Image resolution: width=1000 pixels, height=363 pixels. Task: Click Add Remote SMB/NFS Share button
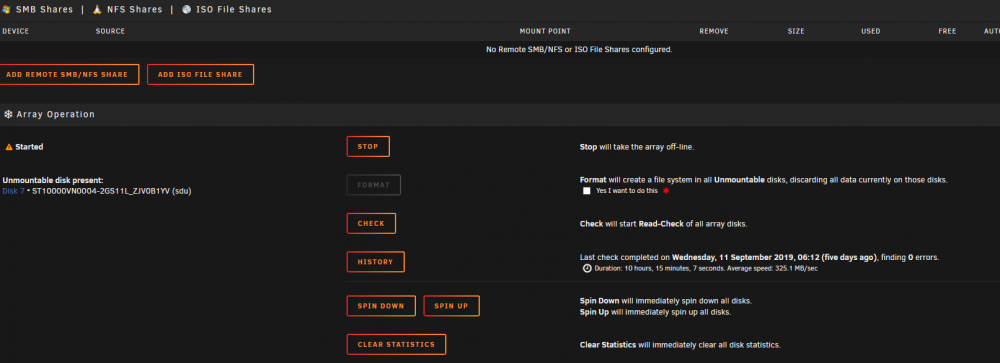(x=70, y=75)
